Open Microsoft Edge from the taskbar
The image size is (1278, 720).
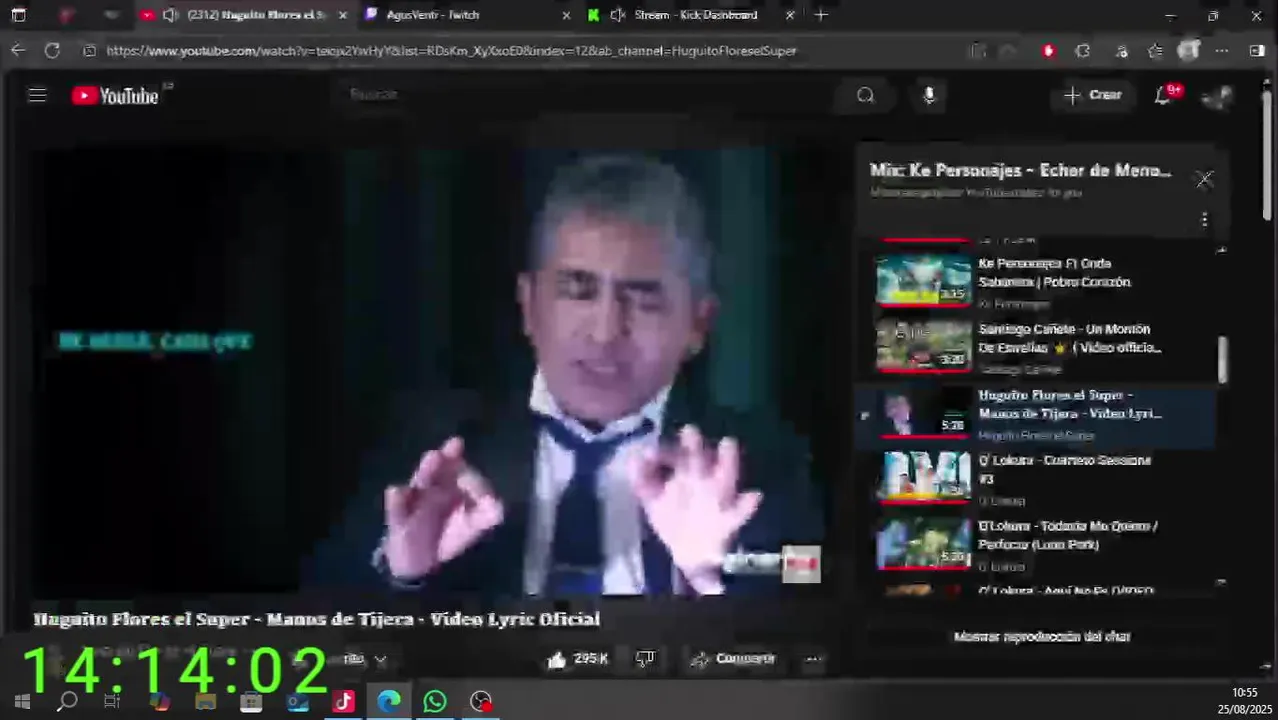[x=389, y=702]
